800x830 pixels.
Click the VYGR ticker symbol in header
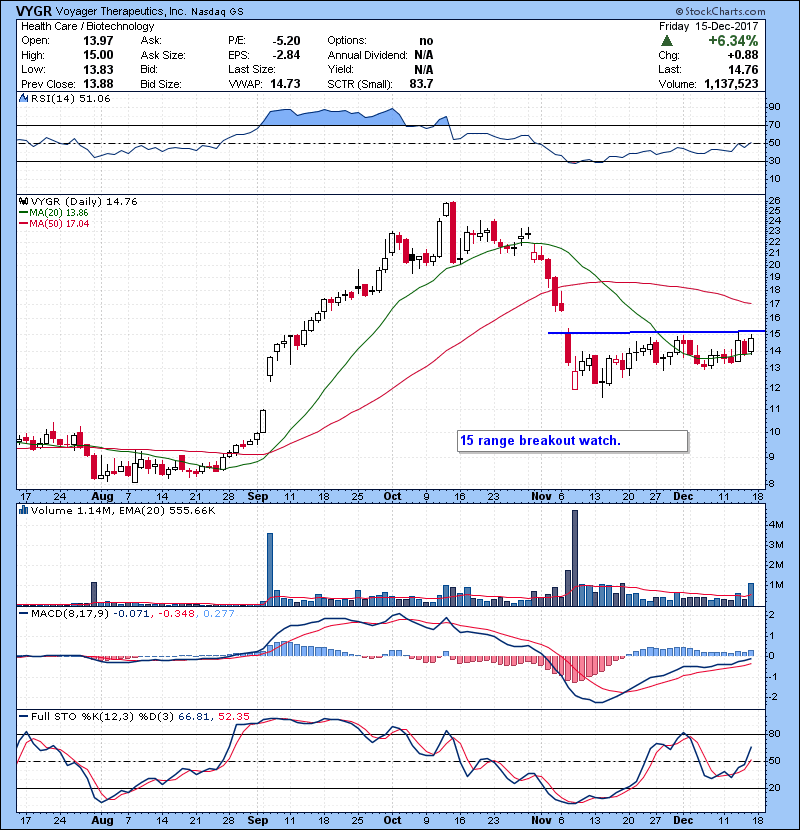click(34, 11)
